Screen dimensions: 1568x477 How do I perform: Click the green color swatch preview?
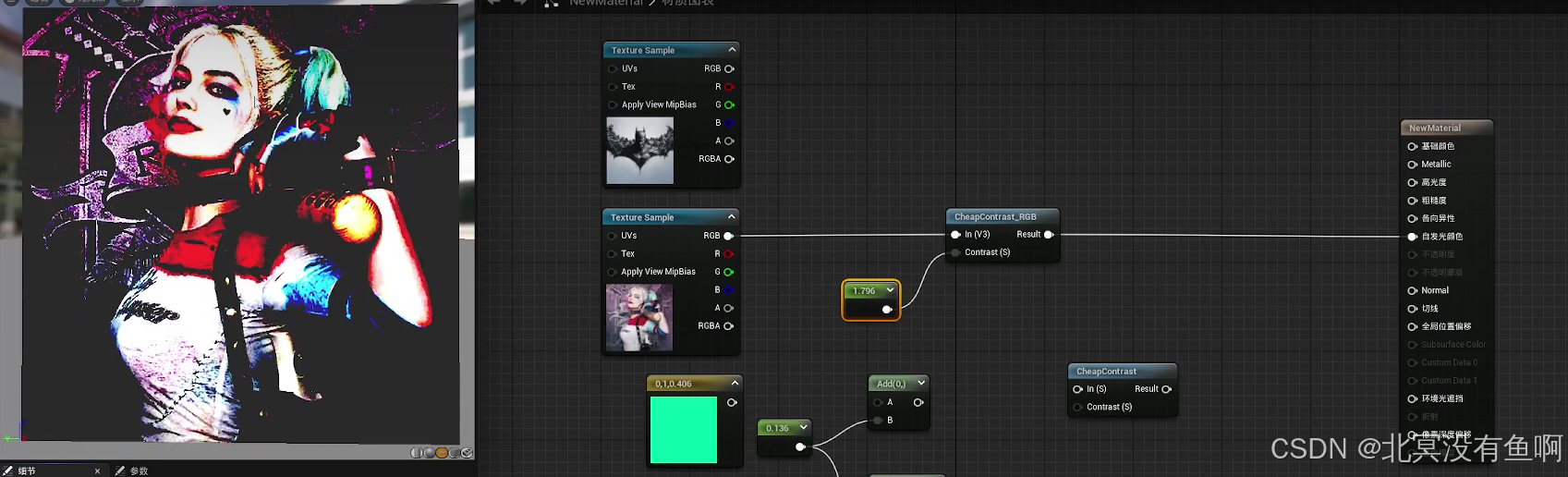[x=684, y=430]
